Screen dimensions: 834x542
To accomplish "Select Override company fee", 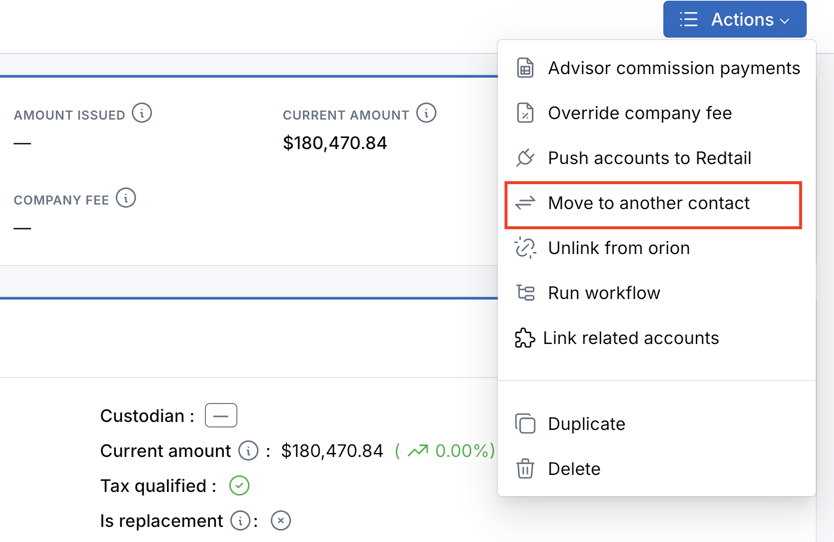I will 657,113.
